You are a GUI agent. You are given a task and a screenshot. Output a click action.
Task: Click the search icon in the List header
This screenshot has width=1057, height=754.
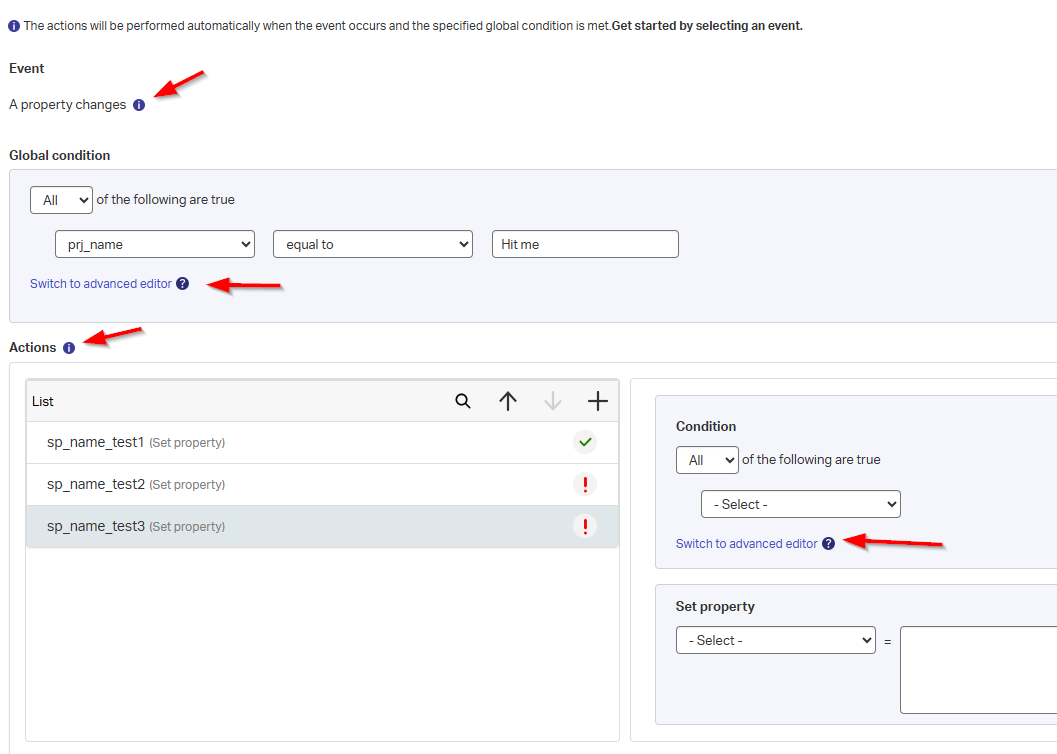coord(463,401)
